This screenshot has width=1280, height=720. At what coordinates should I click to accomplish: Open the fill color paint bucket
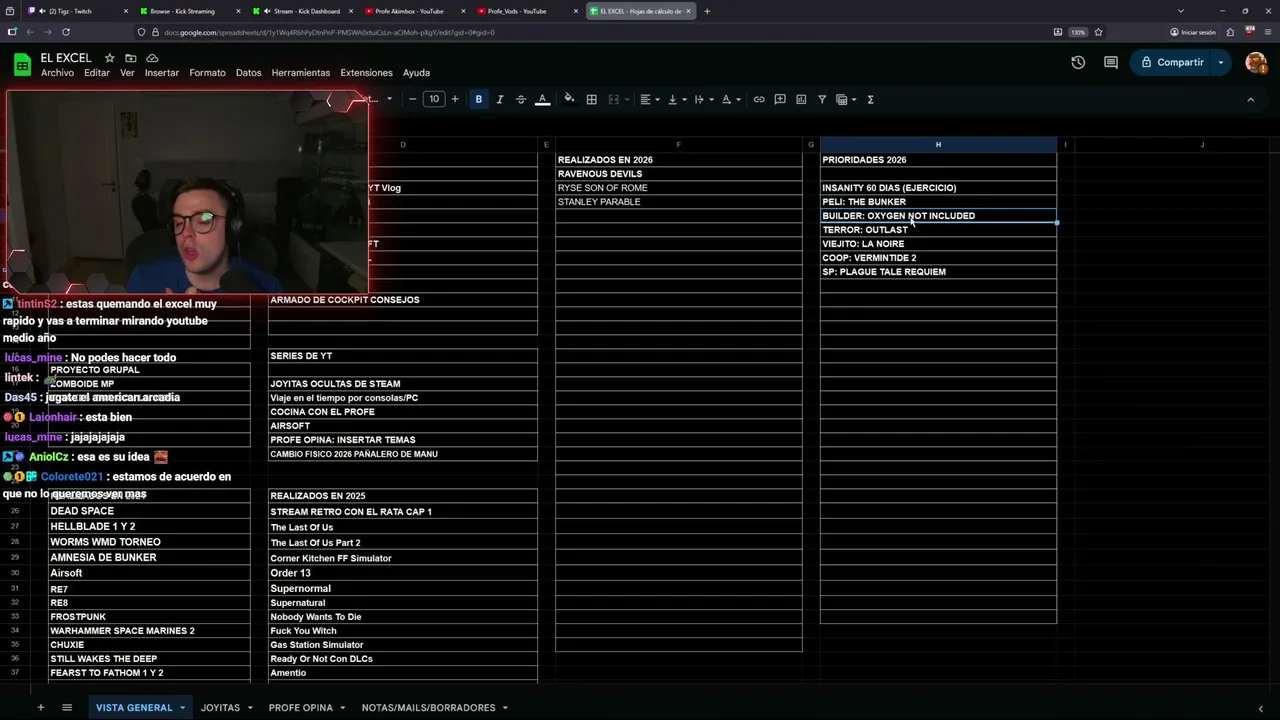[569, 99]
